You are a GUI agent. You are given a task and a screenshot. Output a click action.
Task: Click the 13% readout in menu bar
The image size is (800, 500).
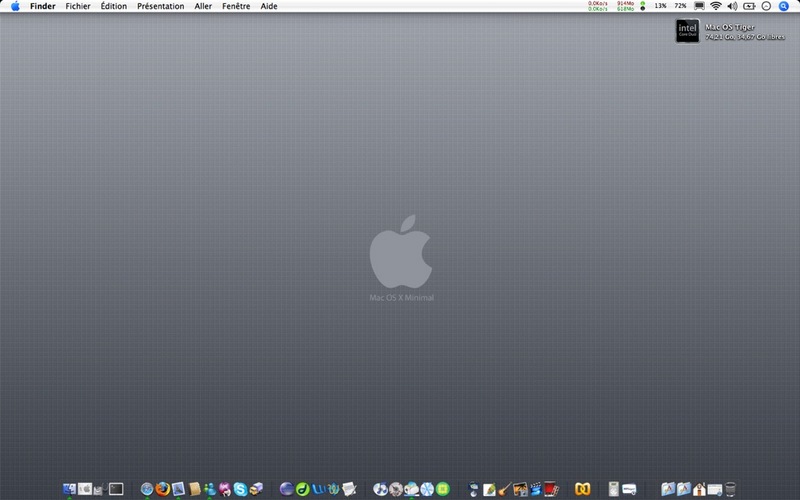point(660,6)
